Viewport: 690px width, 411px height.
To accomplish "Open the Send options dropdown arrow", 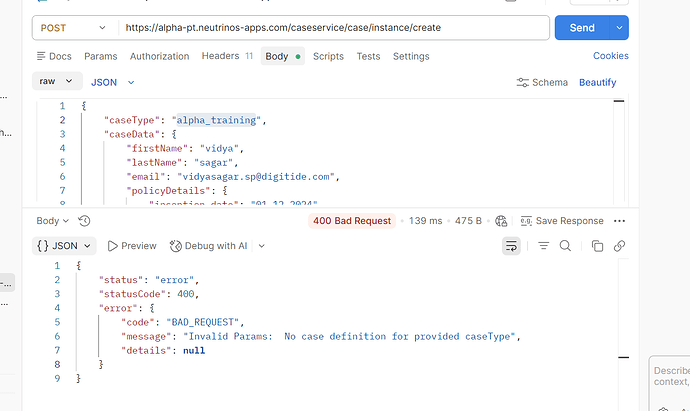I will pos(619,28).
